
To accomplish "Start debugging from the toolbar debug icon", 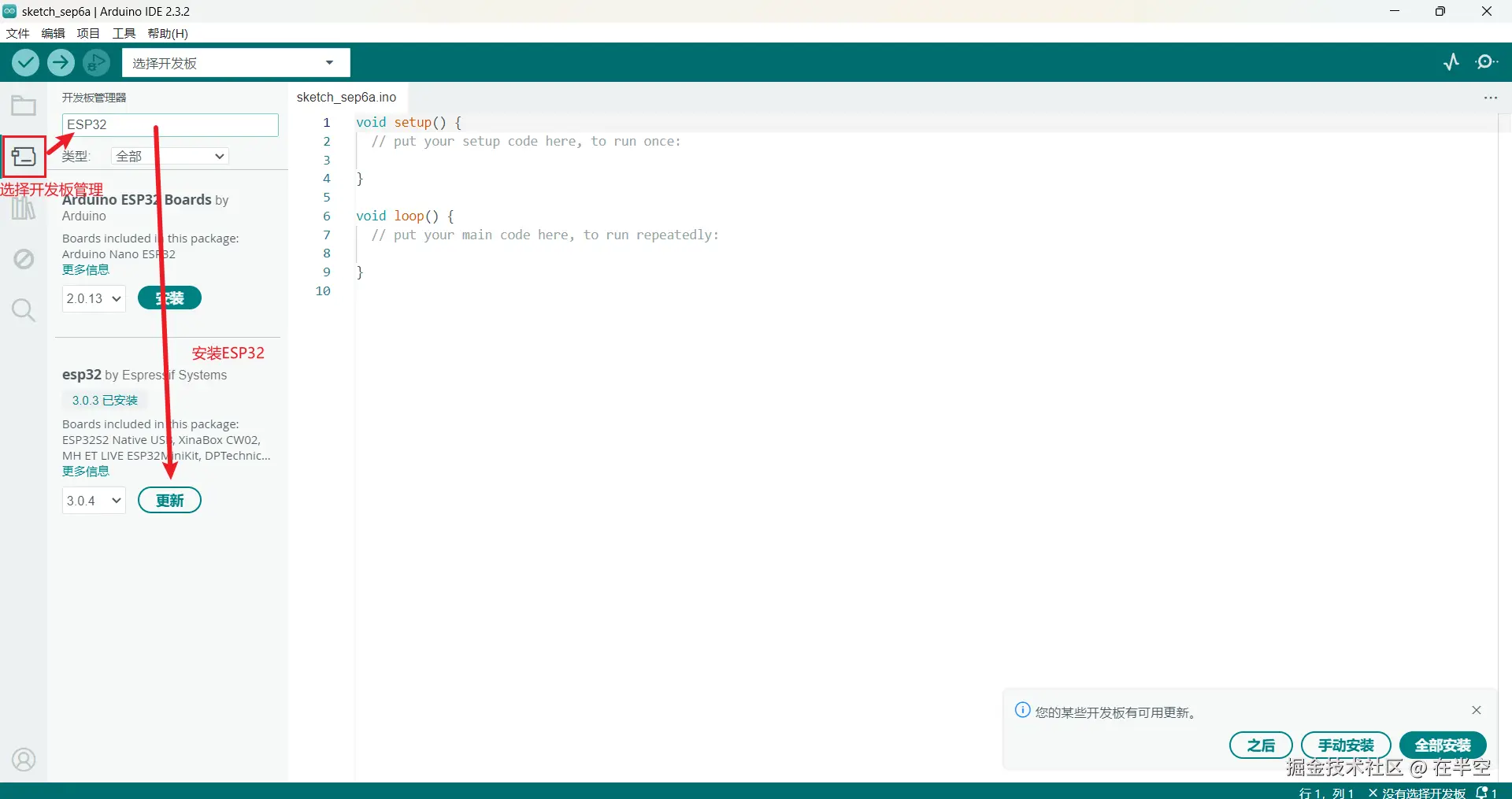I will point(96,62).
